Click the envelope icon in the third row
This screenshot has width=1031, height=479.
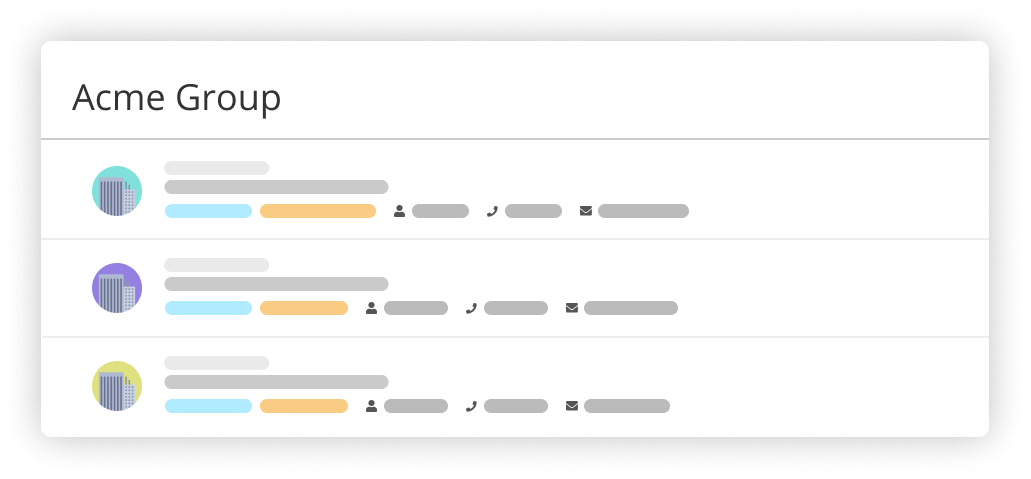point(572,406)
